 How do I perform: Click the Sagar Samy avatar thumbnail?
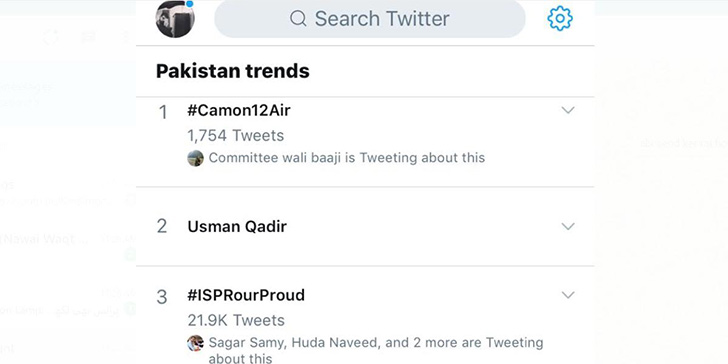195,343
